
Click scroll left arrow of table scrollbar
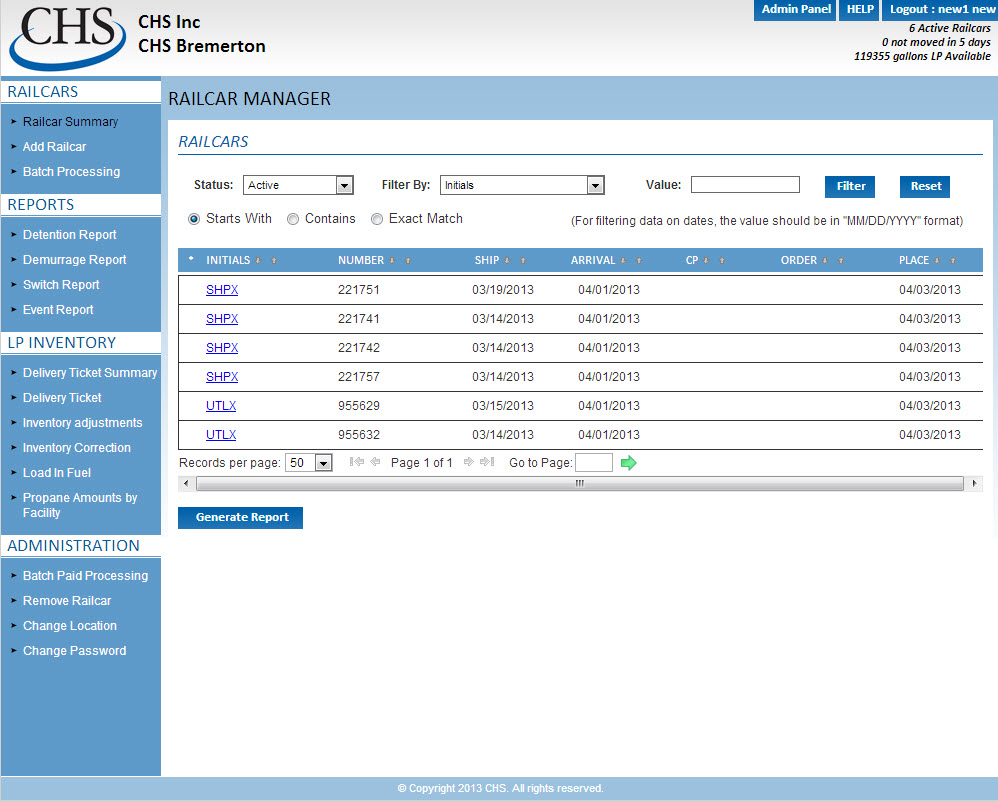pyautogui.click(x=186, y=484)
